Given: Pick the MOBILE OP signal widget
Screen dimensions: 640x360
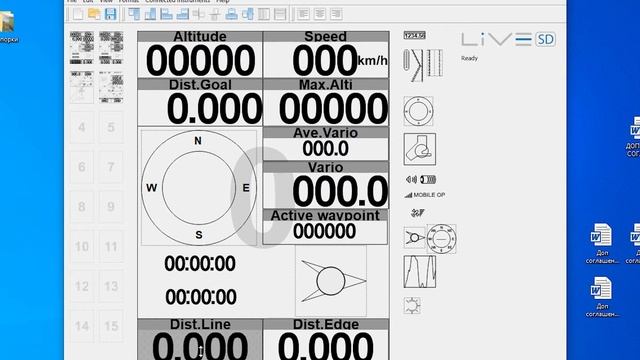Looking at the screenshot, I should (424, 195).
